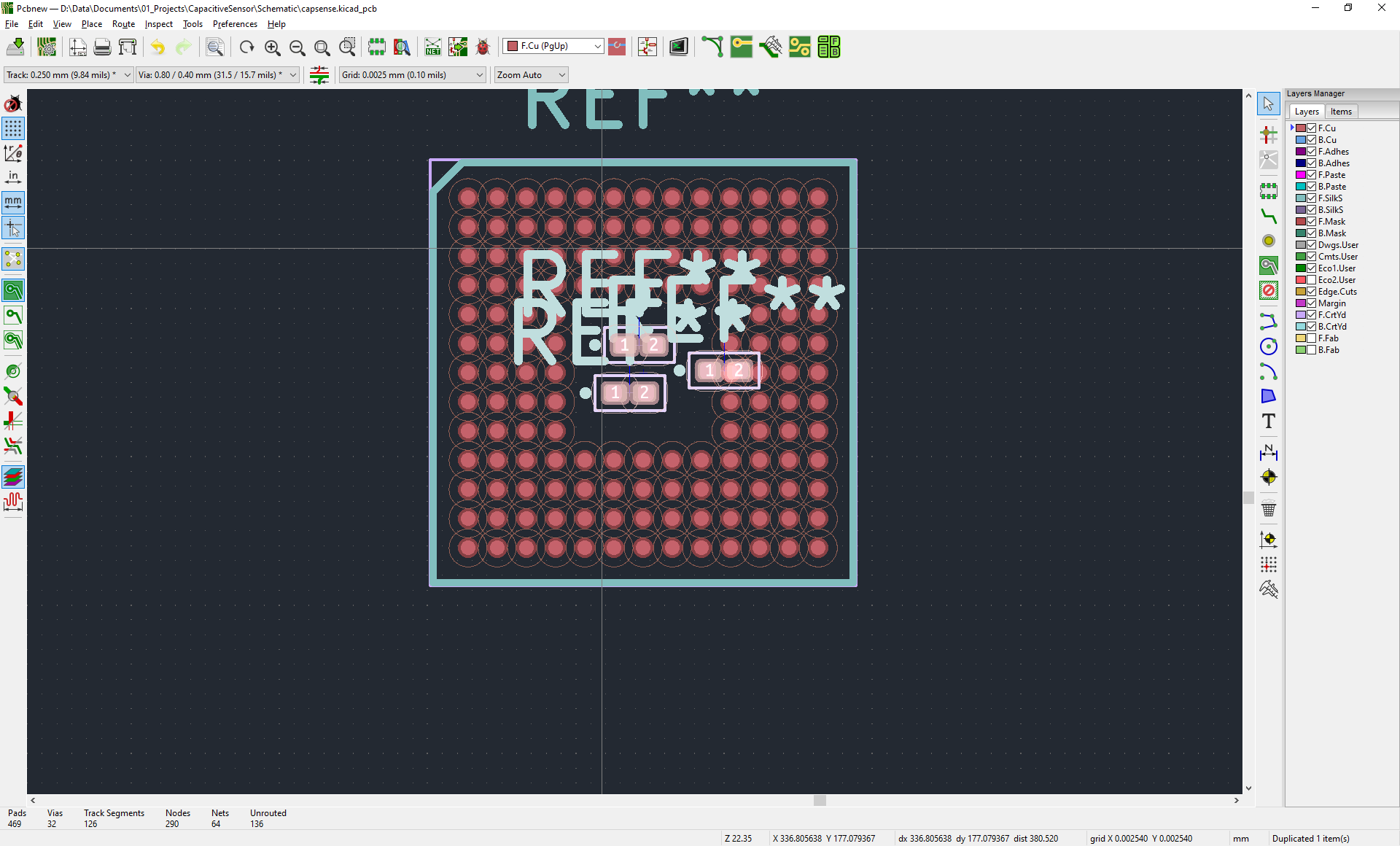Uncheck the B.Cu layer checkbox

tap(1311, 140)
